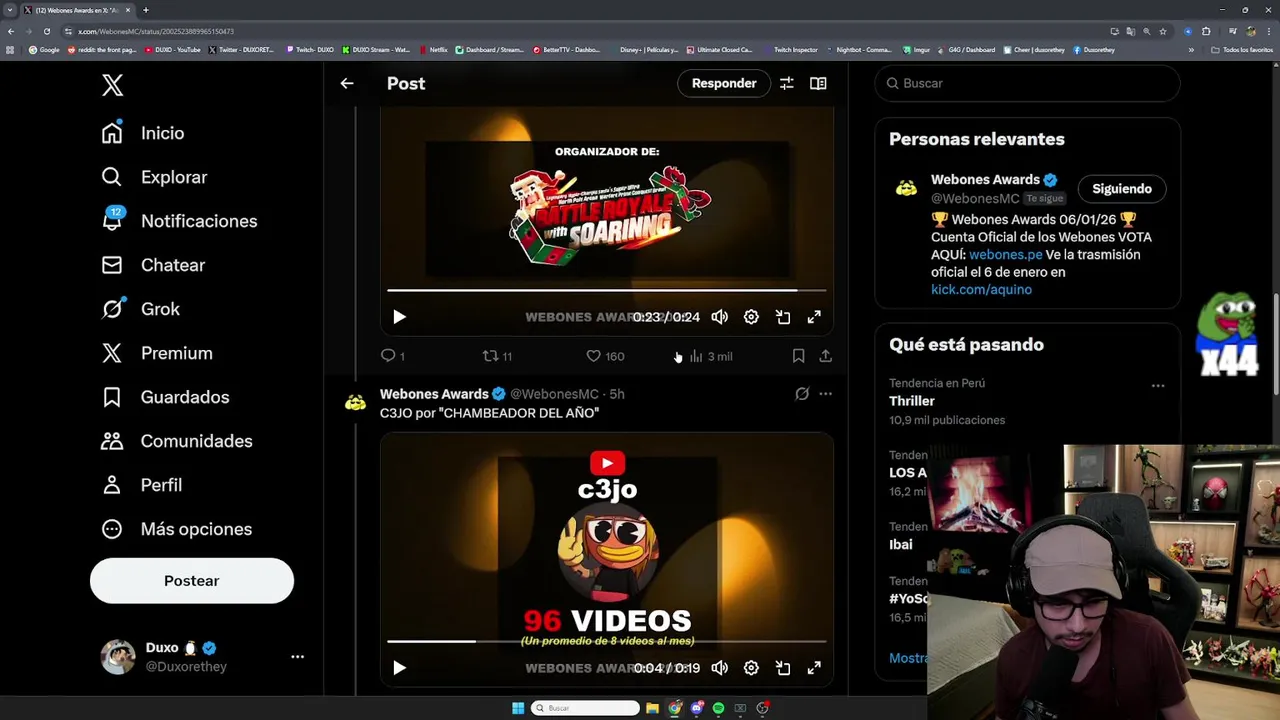The width and height of the screenshot is (1280, 720).
Task: Go back using the Post arrow
Action: [x=347, y=83]
